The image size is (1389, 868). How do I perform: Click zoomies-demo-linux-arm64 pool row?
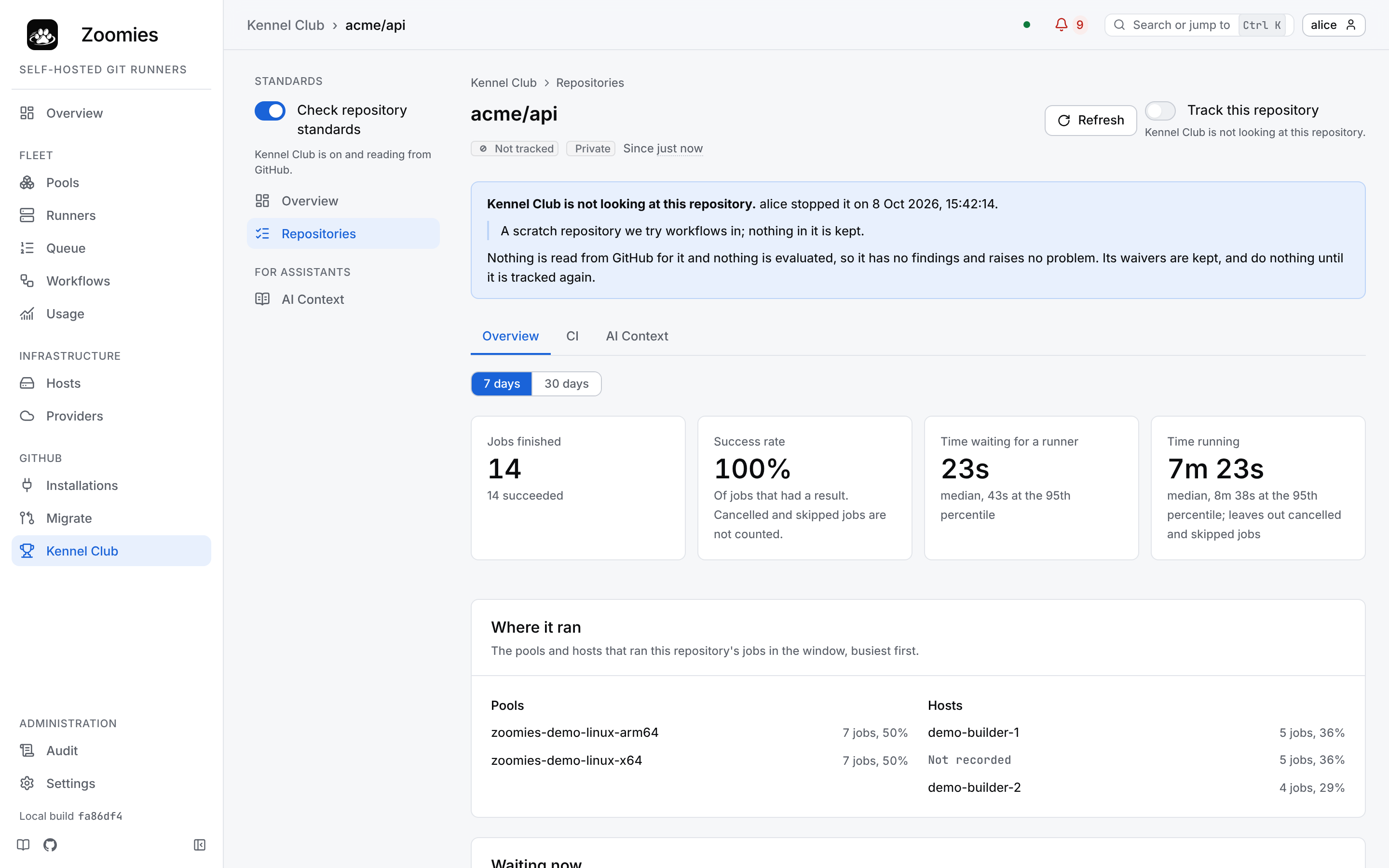coord(699,732)
